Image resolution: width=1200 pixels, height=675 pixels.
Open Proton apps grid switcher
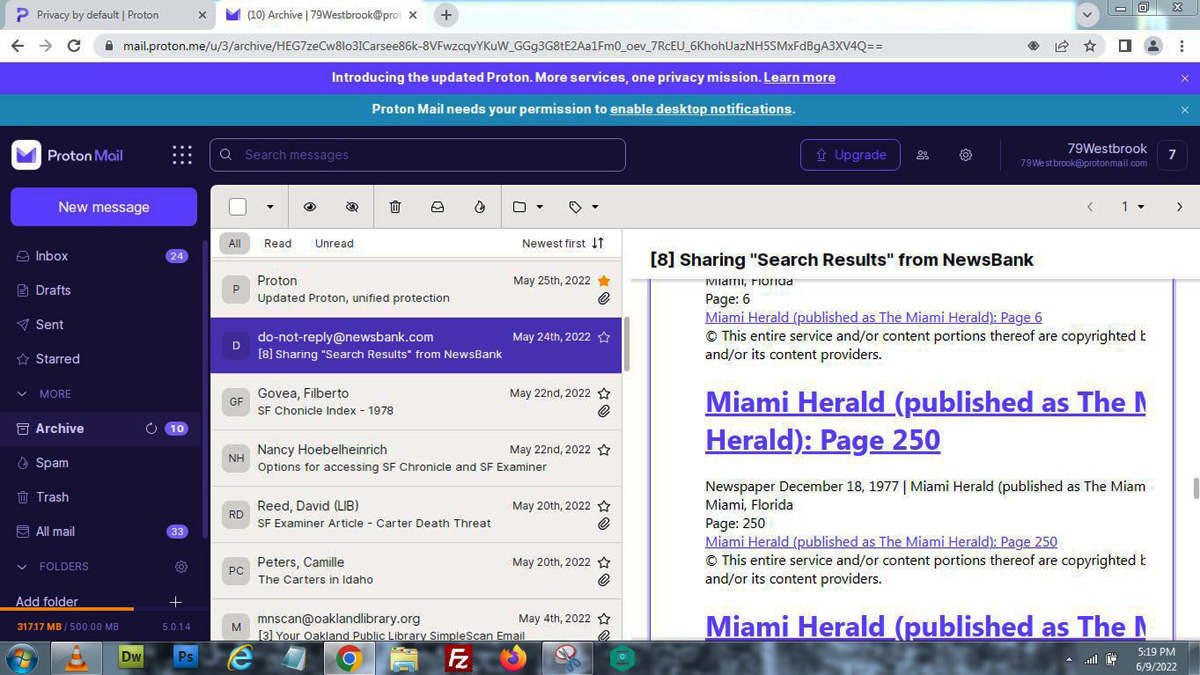coord(182,155)
